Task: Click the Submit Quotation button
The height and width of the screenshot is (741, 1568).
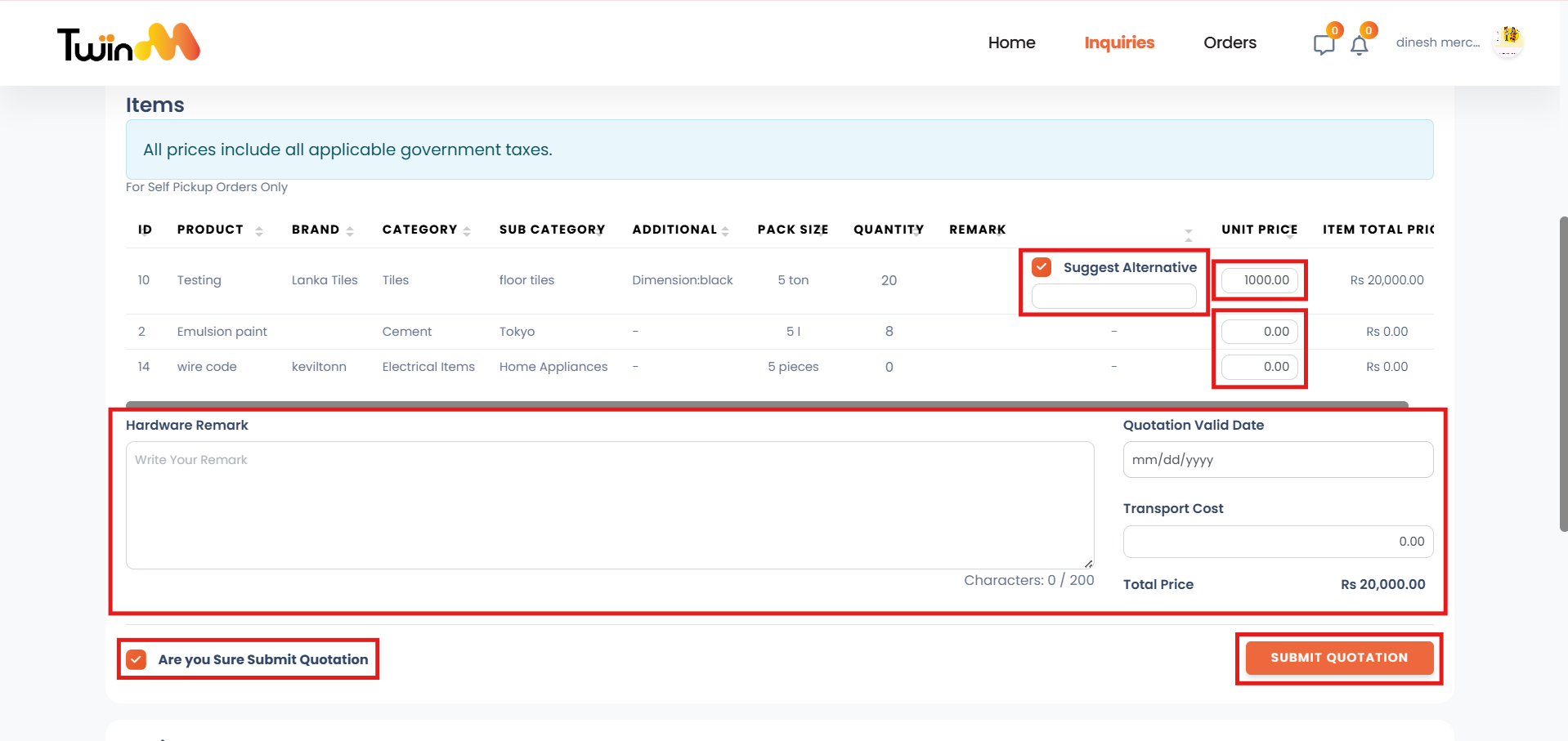Action: pos(1338,658)
